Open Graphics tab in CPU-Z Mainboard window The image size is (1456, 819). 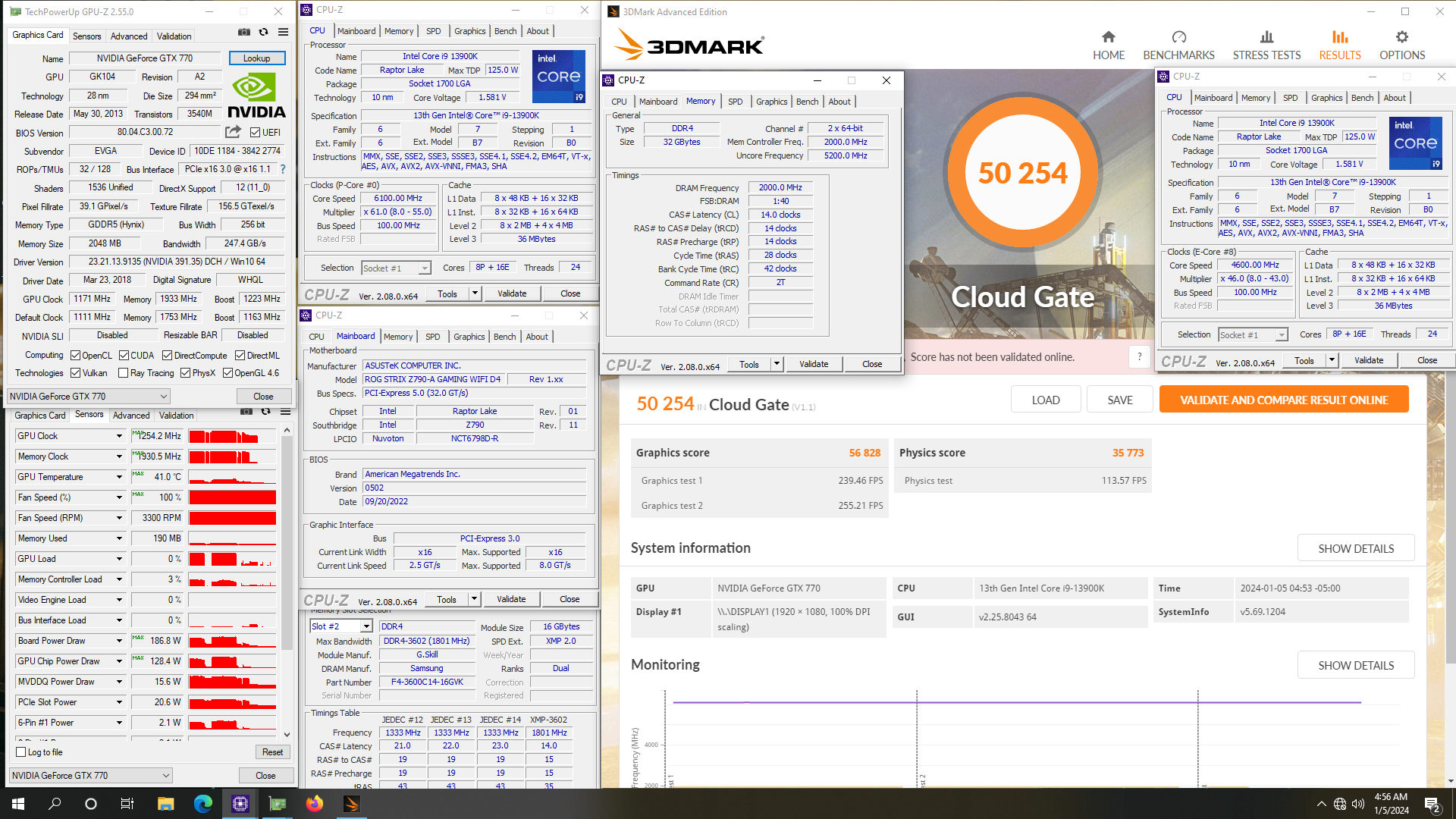click(x=469, y=337)
